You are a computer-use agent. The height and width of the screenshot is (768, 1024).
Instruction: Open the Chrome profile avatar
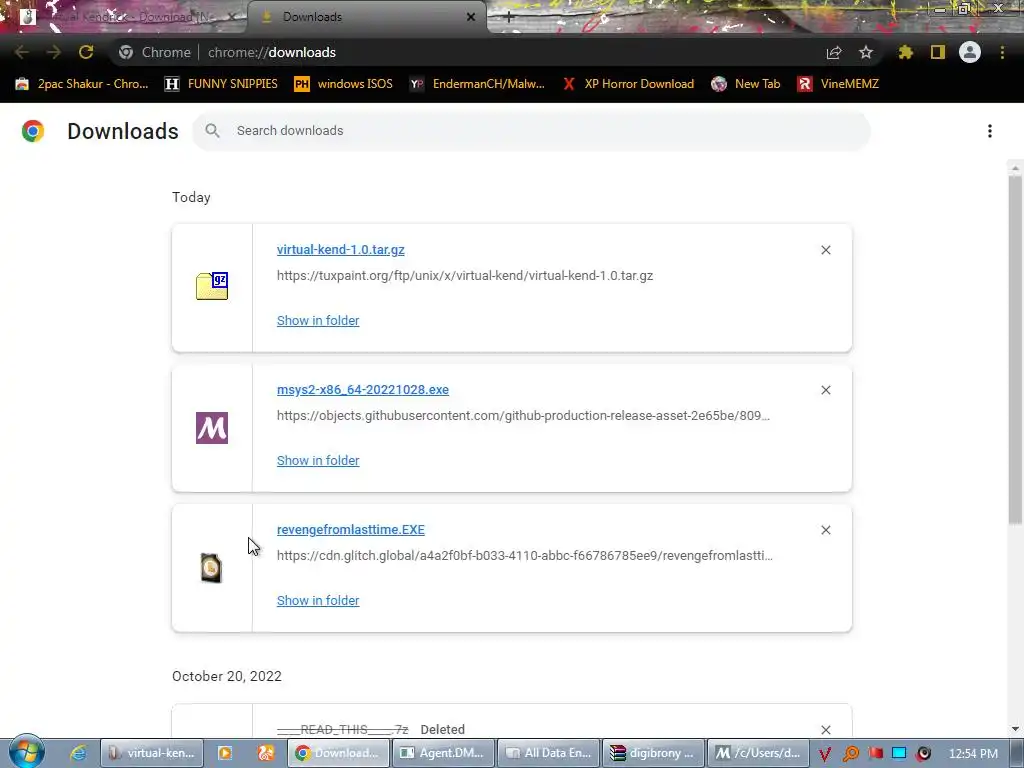pos(970,52)
